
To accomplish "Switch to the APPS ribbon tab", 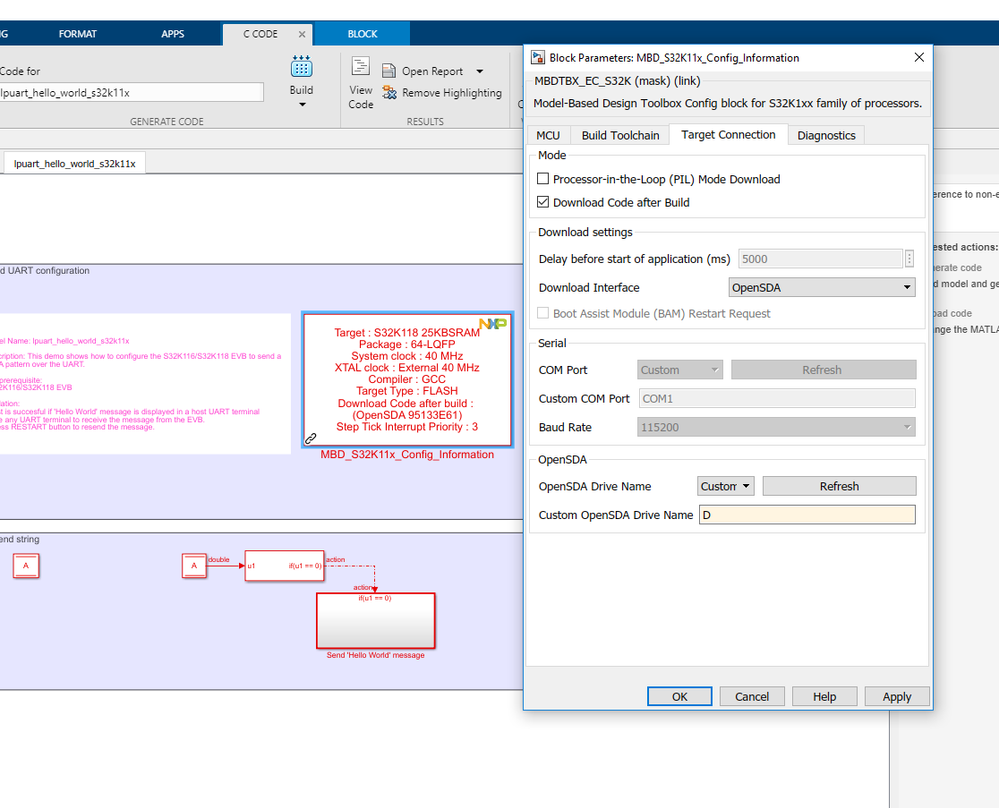I will (x=172, y=34).
